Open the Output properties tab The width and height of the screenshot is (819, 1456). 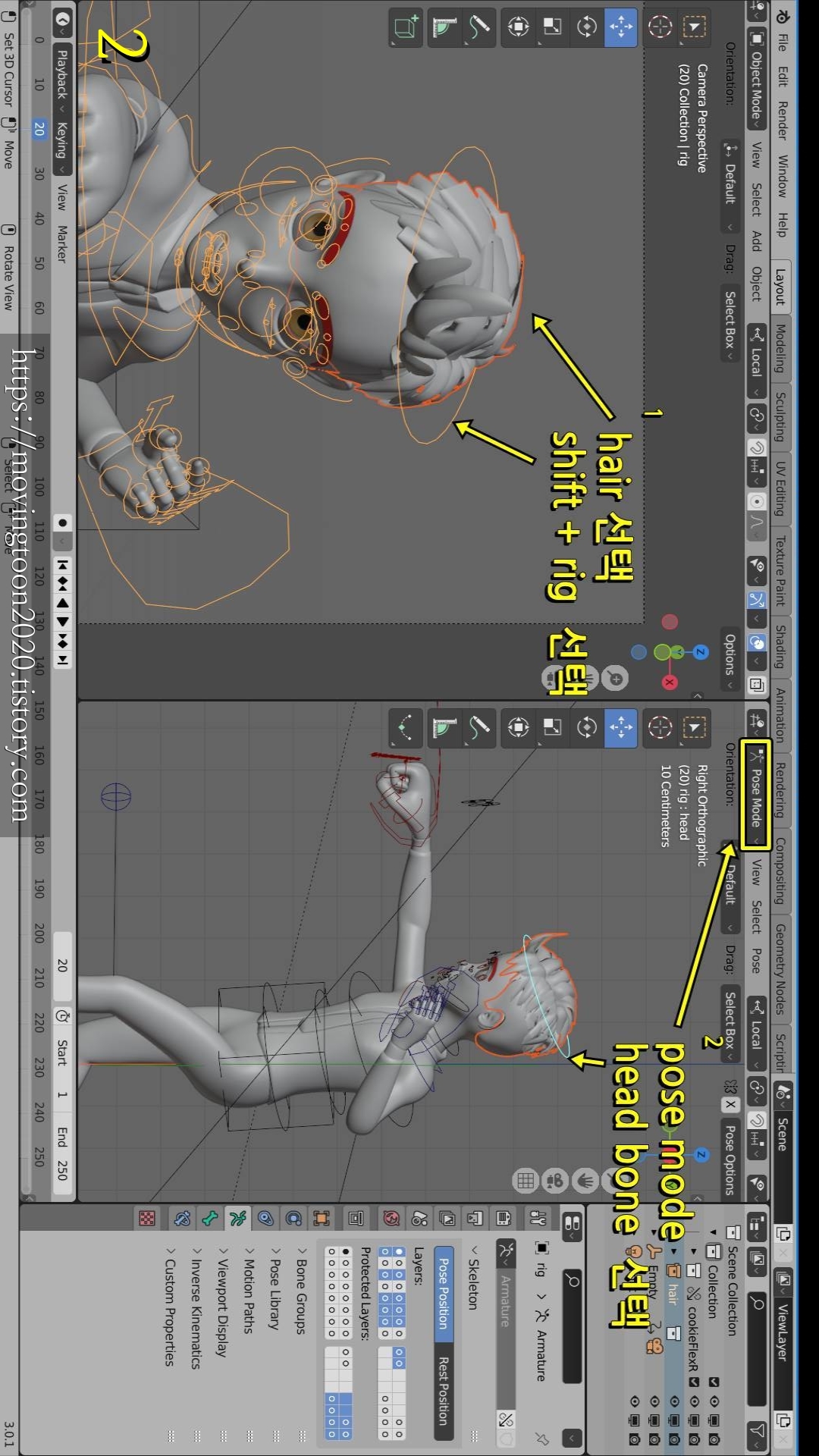click(475, 1219)
